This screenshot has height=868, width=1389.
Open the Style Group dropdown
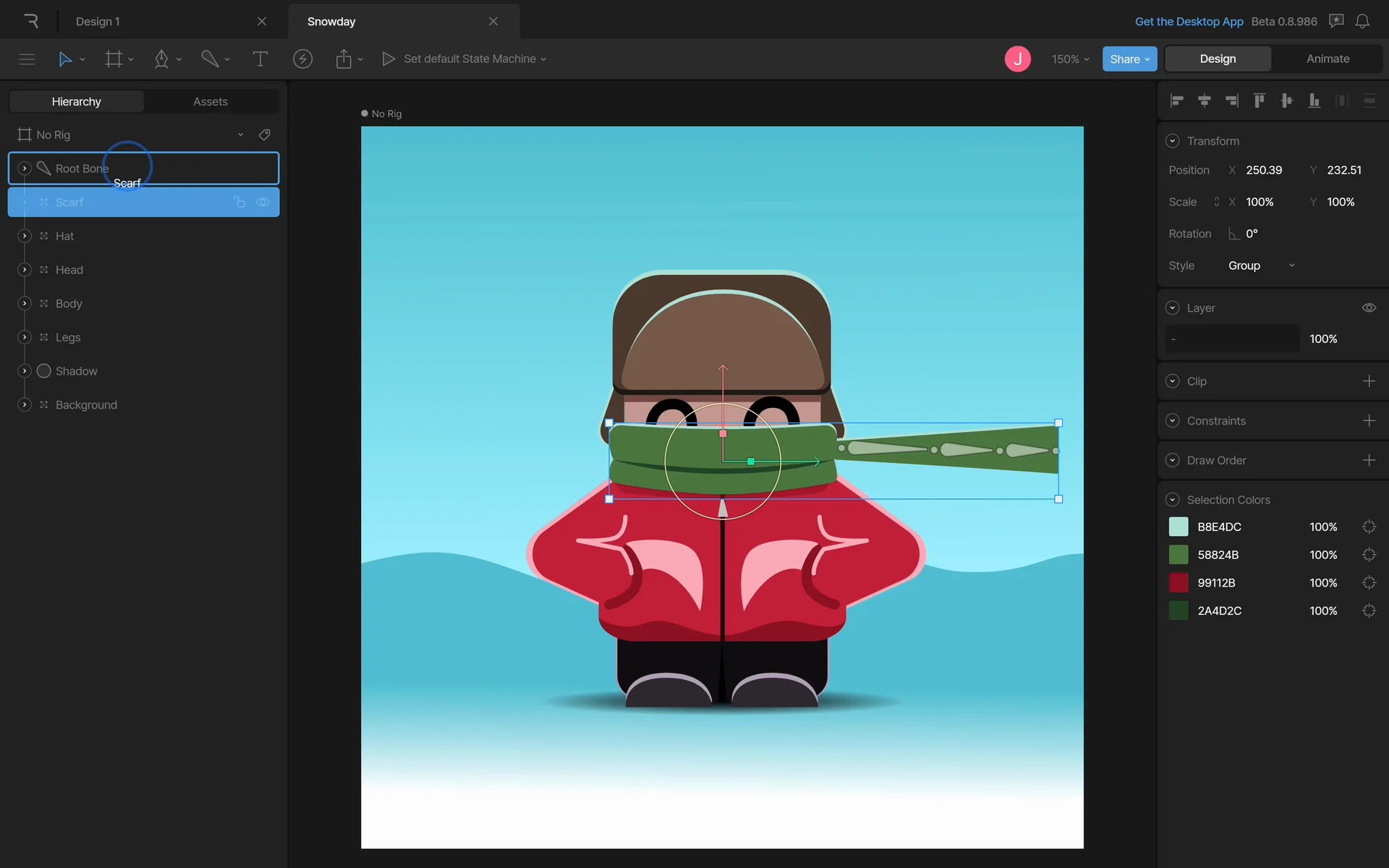[x=1261, y=265]
